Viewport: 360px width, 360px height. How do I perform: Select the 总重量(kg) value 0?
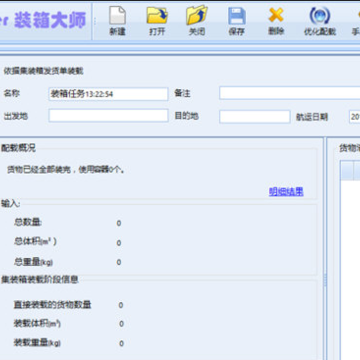(119, 262)
